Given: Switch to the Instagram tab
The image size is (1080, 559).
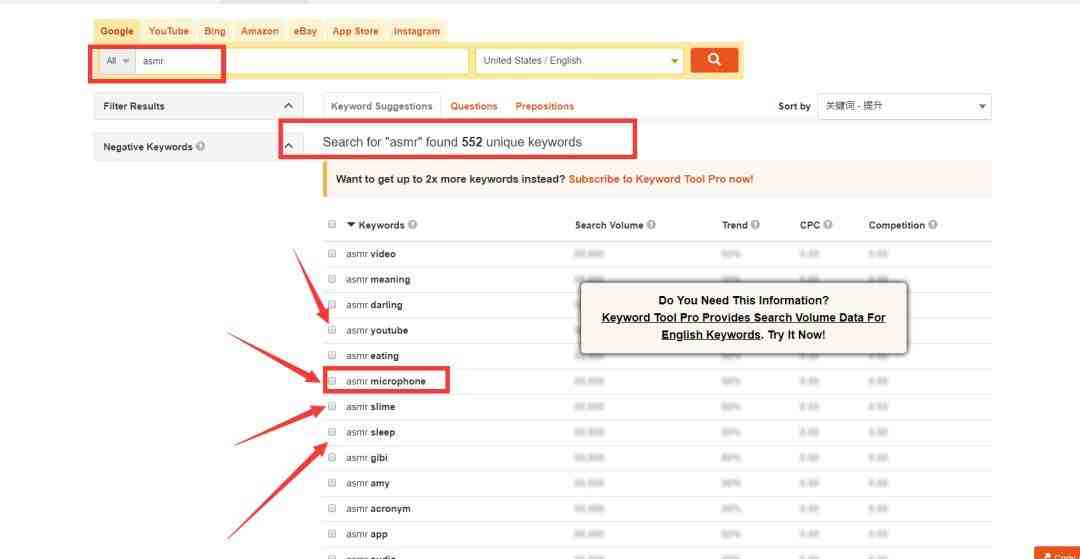Looking at the screenshot, I should [417, 31].
